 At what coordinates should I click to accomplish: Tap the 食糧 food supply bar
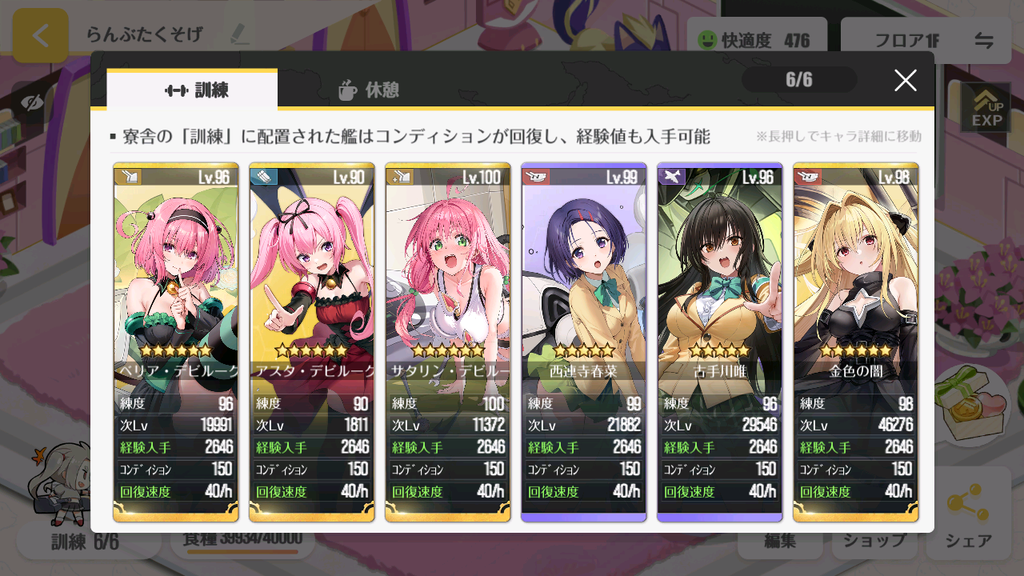242,541
